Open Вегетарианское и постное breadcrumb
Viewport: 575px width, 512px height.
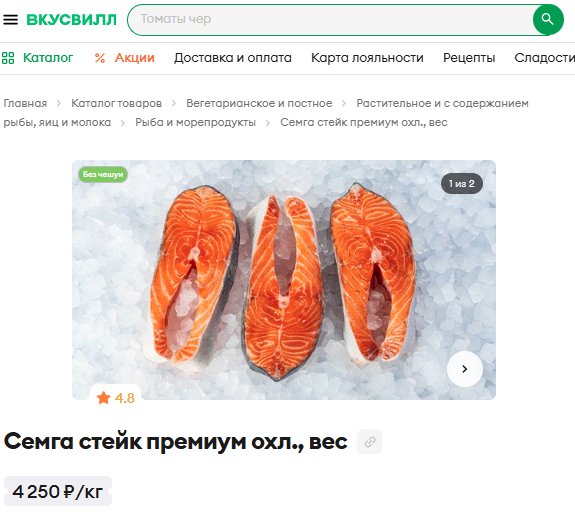point(259,103)
